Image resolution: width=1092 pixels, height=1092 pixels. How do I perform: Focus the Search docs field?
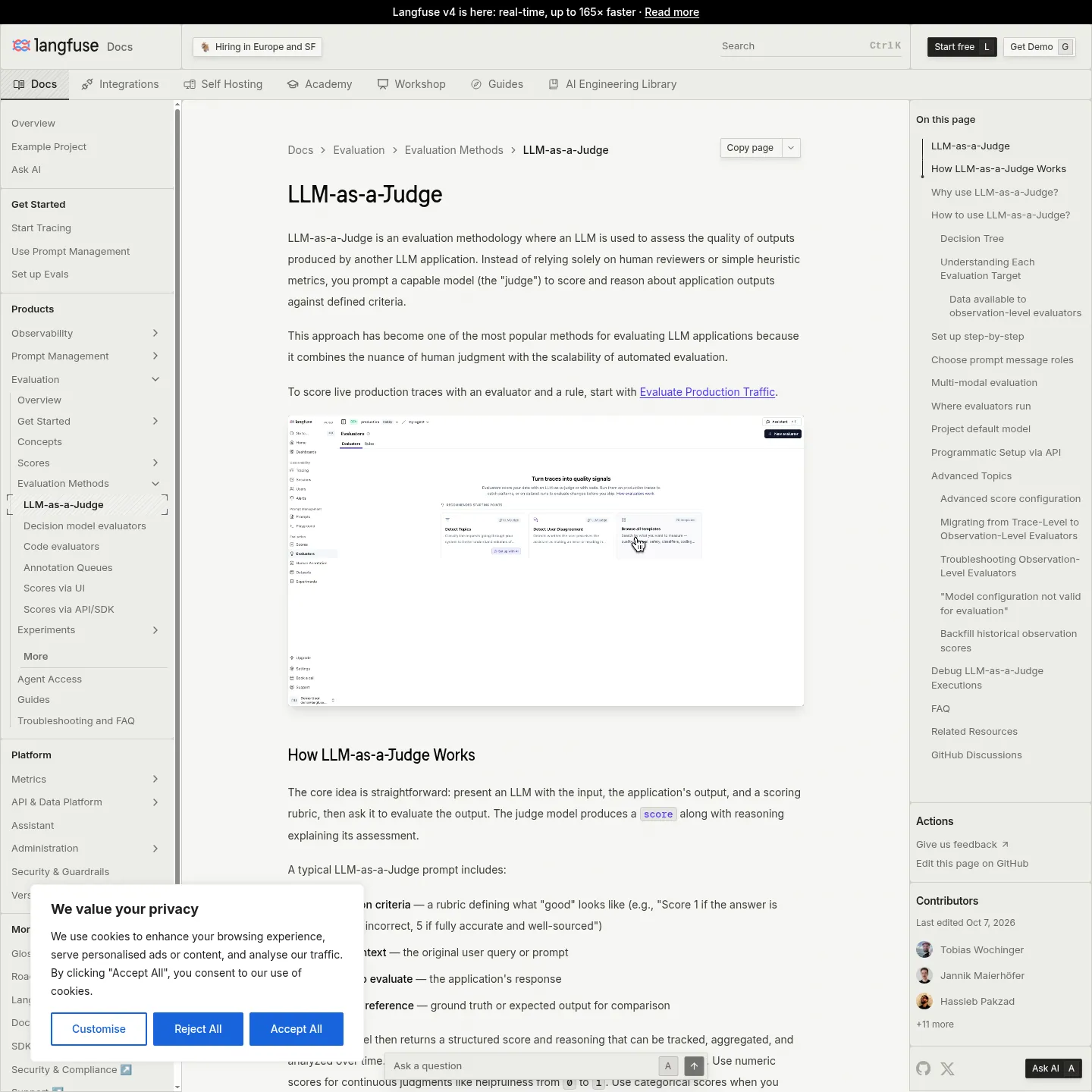pyautogui.click(x=811, y=46)
